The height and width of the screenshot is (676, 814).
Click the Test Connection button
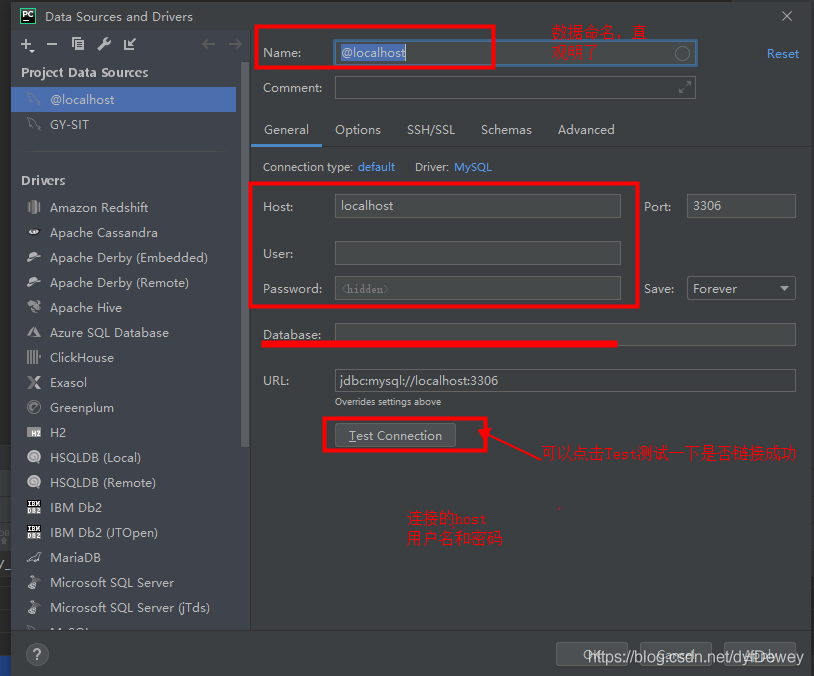[395, 436]
